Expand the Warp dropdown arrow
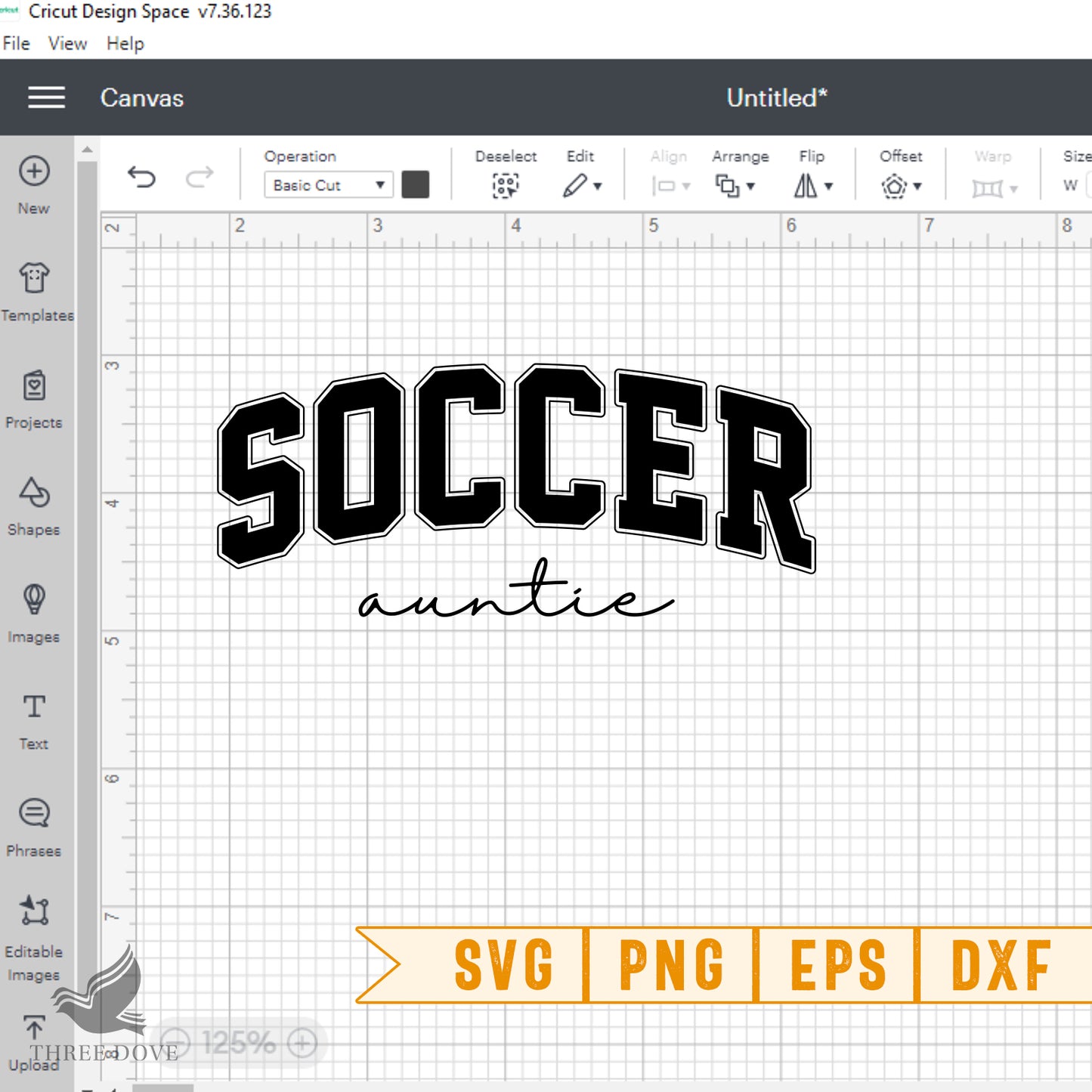The image size is (1092, 1092). click(1013, 189)
